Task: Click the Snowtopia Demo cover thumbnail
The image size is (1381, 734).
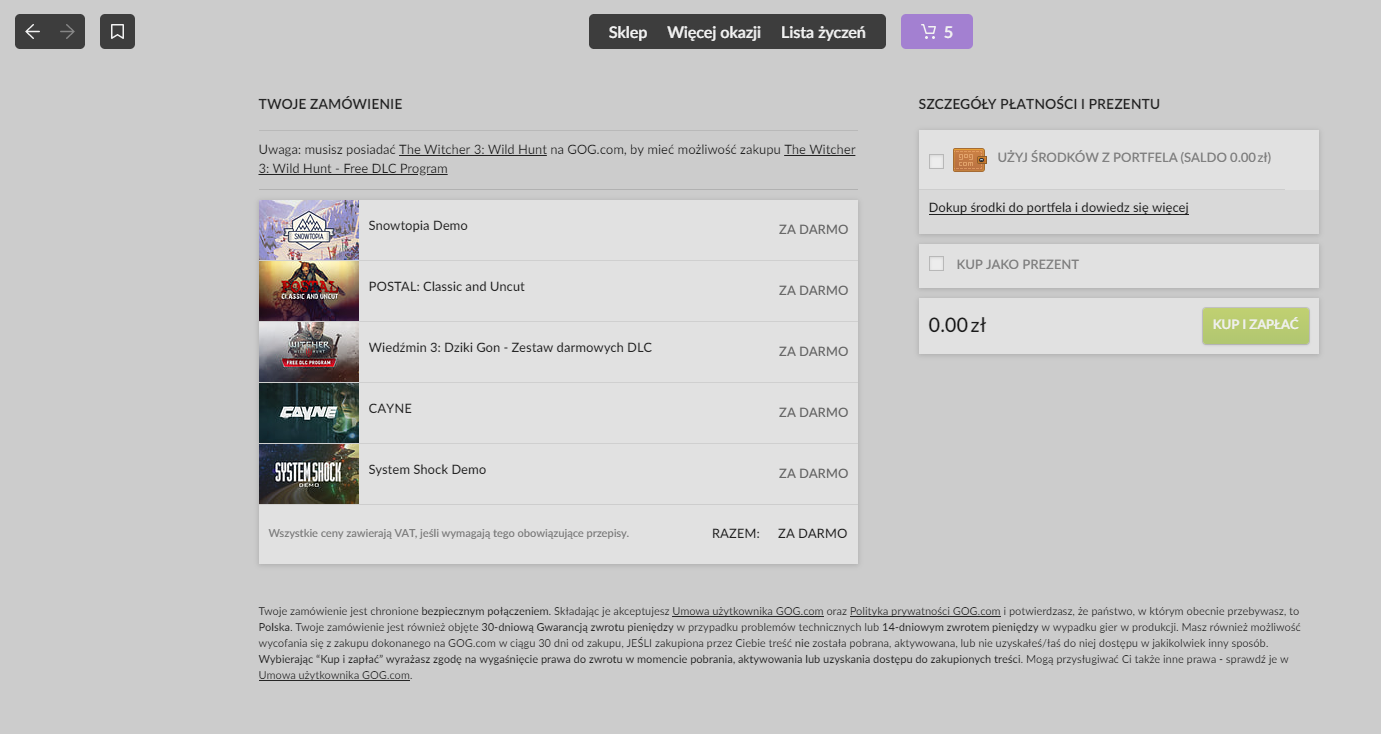Action: 309,230
